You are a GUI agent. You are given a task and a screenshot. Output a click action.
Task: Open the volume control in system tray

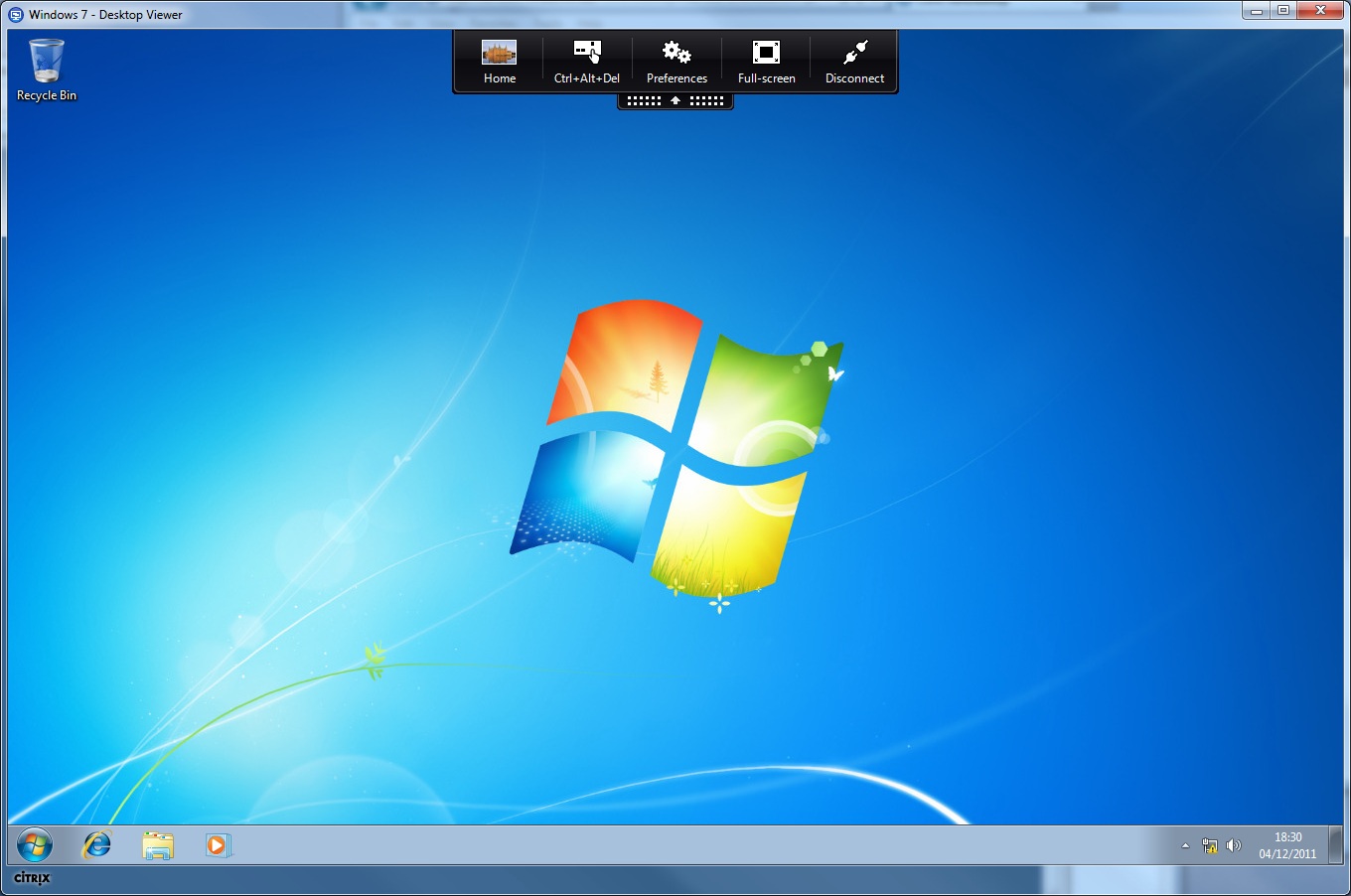1234,846
